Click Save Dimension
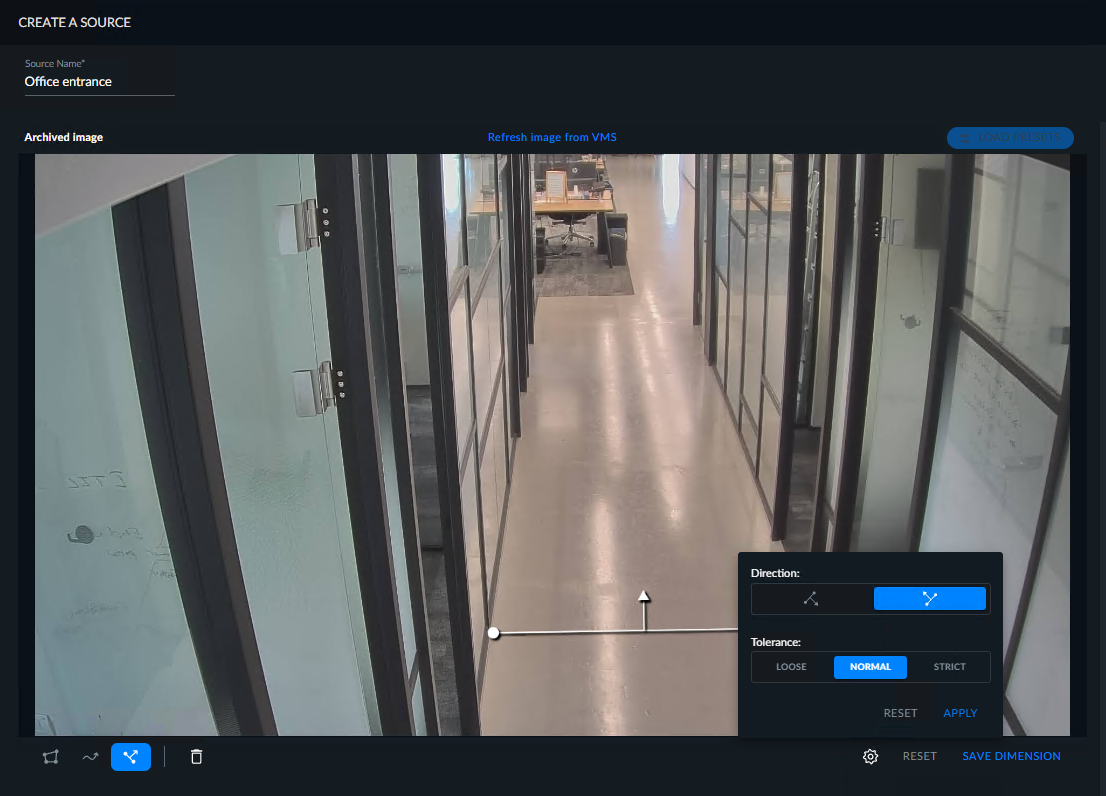Image resolution: width=1106 pixels, height=796 pixels. tap(1011, 757)
